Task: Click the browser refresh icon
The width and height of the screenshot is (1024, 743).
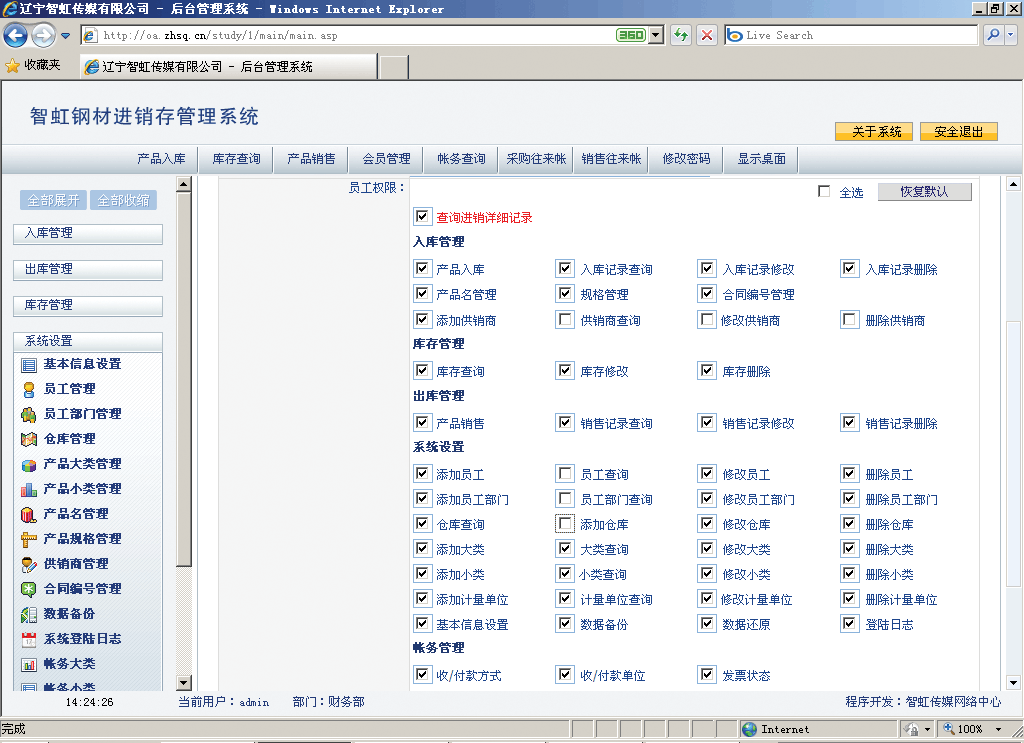Action: click(681, 35)
